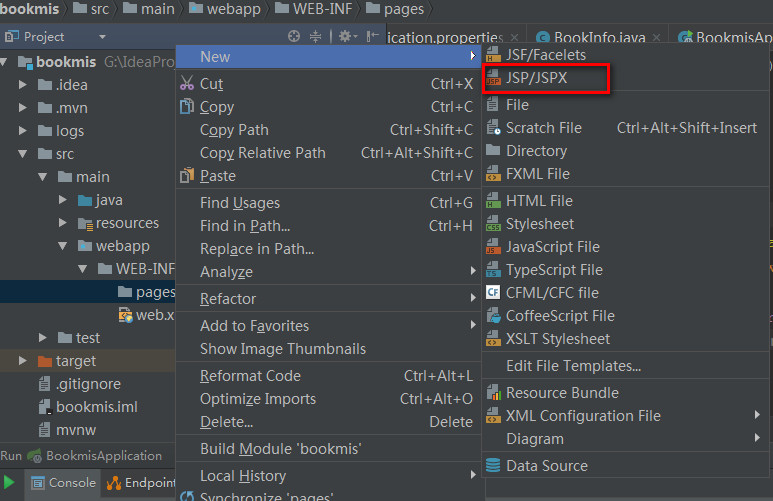Choose Delete... from context menu
Viewport: 773px width, 501px height.
(227, 422)
